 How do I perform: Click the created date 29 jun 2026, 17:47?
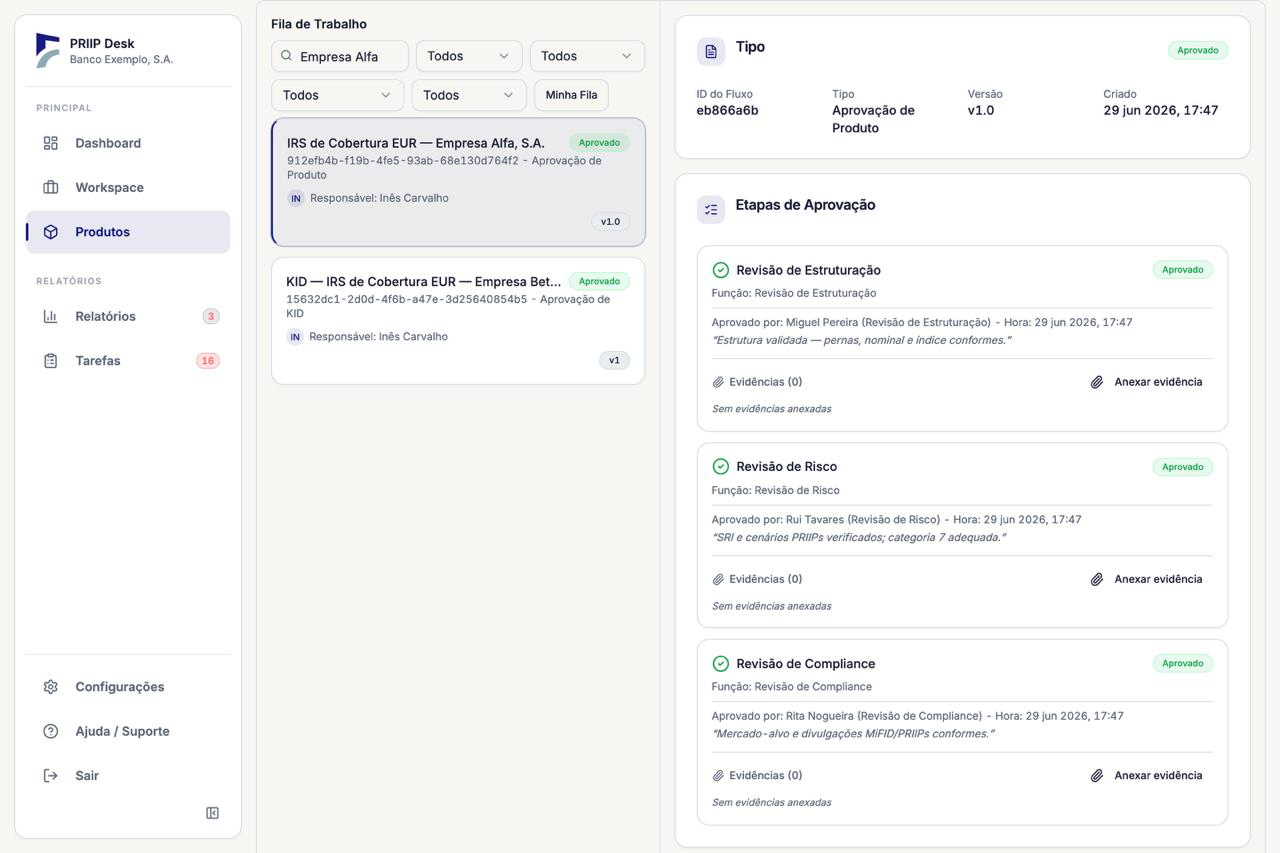[x=1161, y=110]
